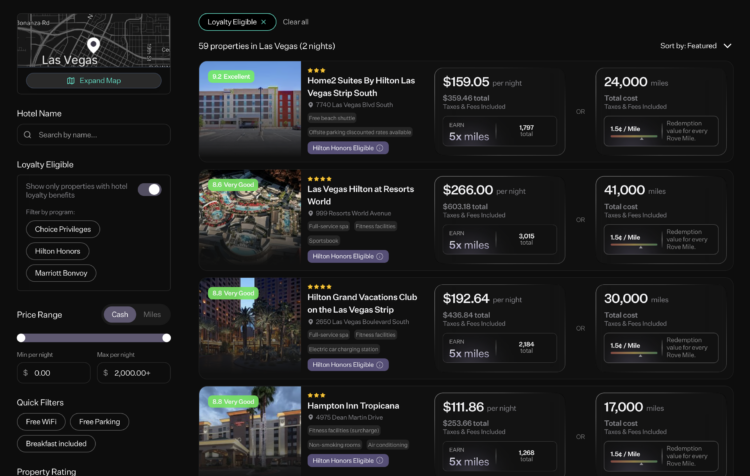Click the location pin beside 999 Resorts World Avenue
Image resolution: width=750 pixels, height=476 pixels.
click(x=310, y=213)
